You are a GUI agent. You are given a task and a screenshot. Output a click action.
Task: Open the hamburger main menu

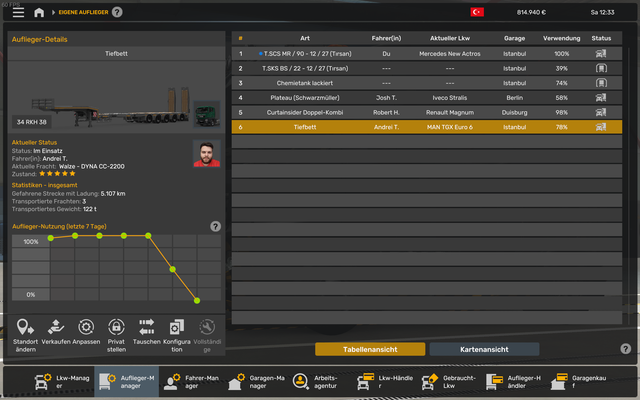click(18, 12)
